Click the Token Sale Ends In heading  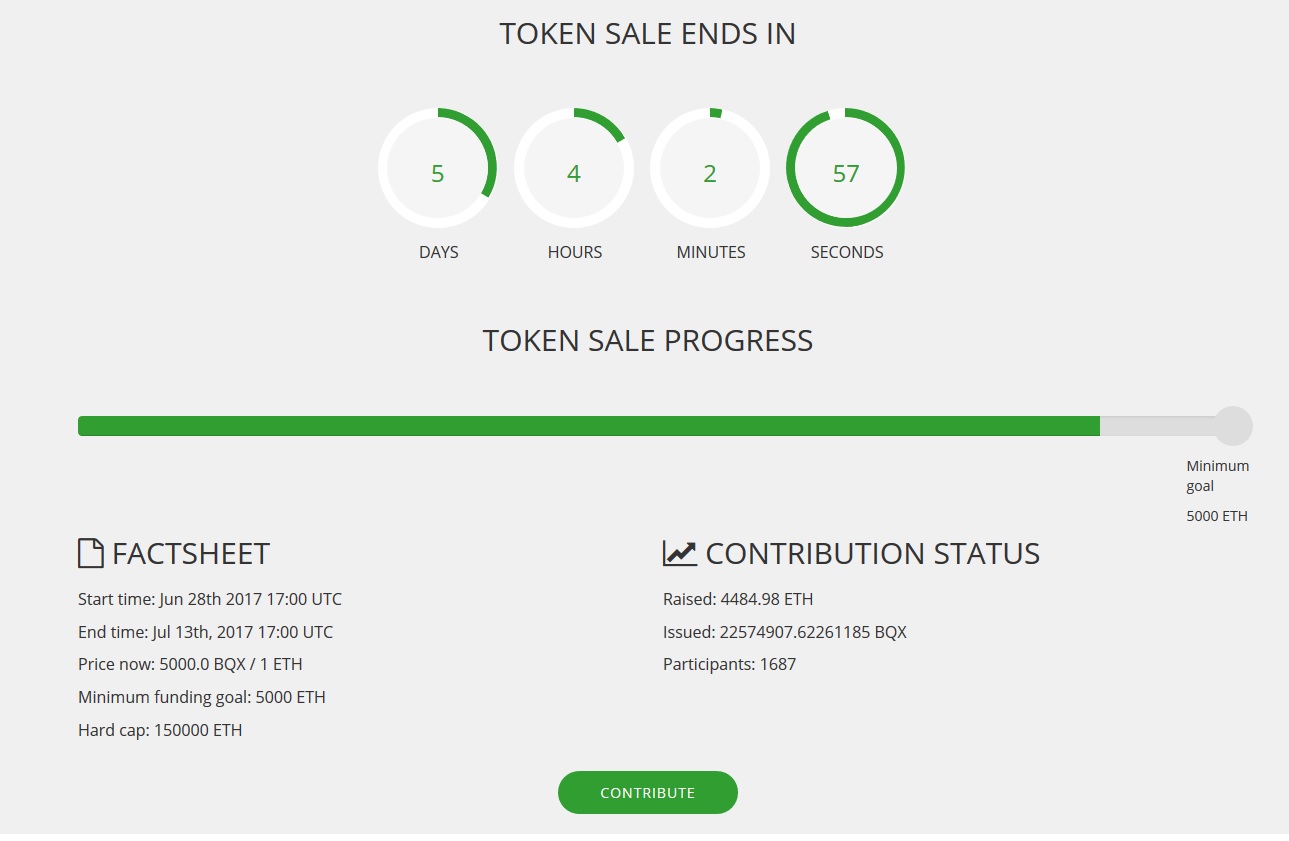click(x=647, y=34)
